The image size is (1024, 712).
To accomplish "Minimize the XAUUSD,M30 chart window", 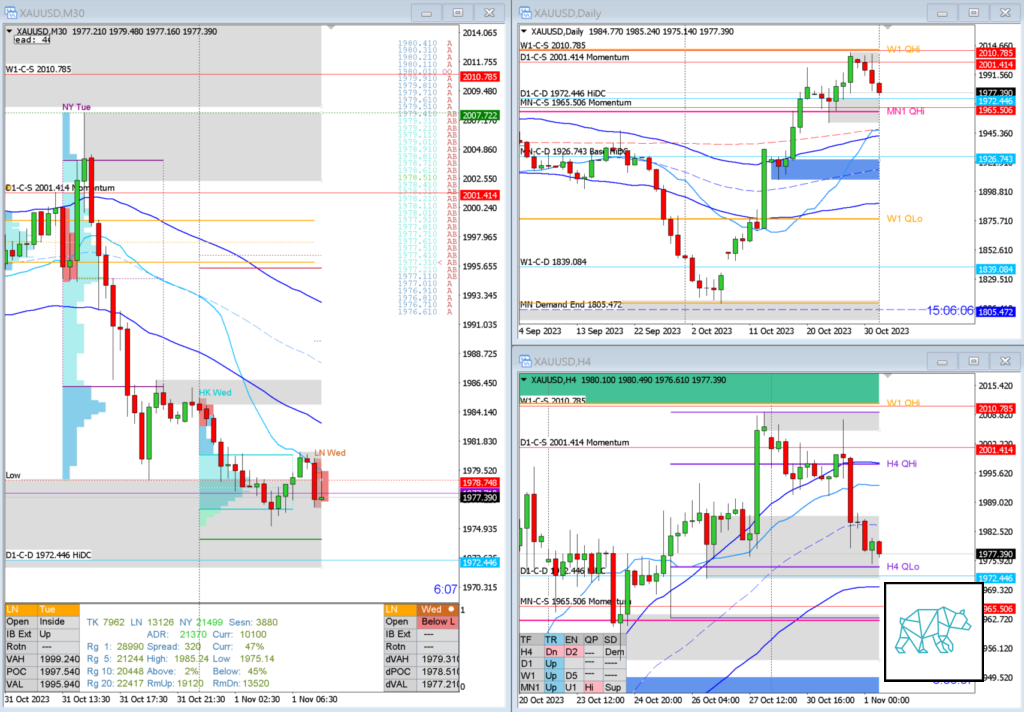I will [426, 12].
